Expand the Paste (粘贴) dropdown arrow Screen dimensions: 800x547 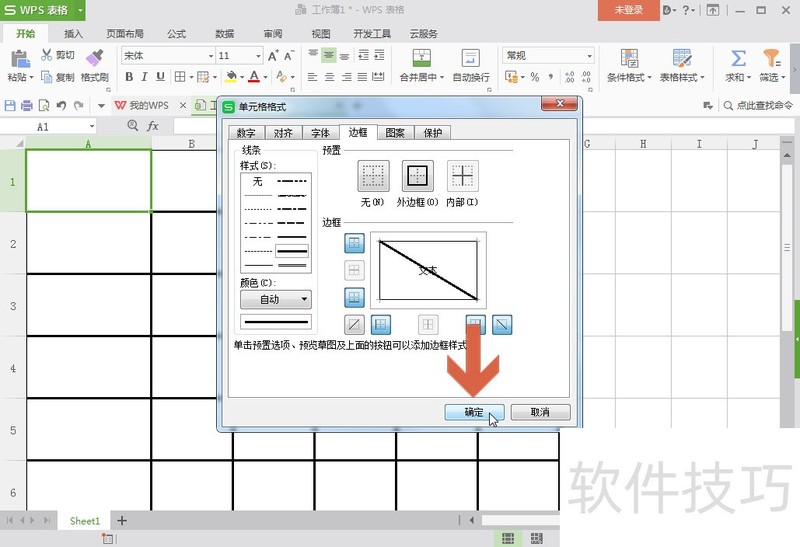[31, 78]
